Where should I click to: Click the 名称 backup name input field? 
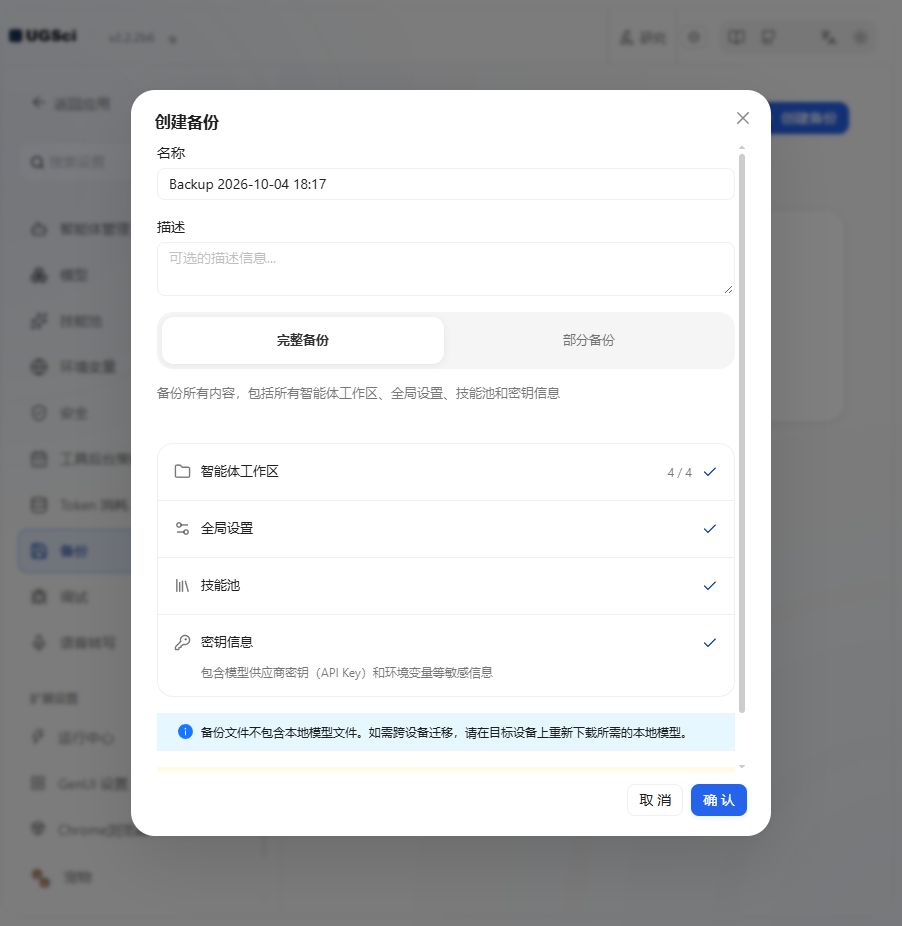coord(445,184)
